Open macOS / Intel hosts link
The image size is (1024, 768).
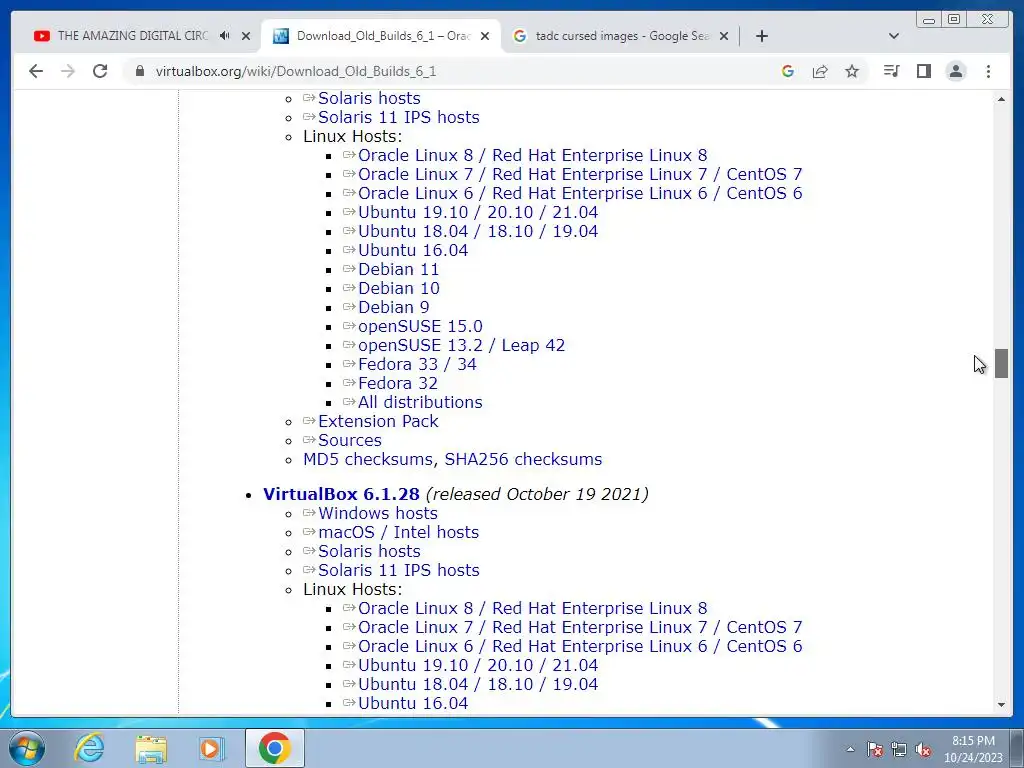pyautogui.click(x=398, y=532)
